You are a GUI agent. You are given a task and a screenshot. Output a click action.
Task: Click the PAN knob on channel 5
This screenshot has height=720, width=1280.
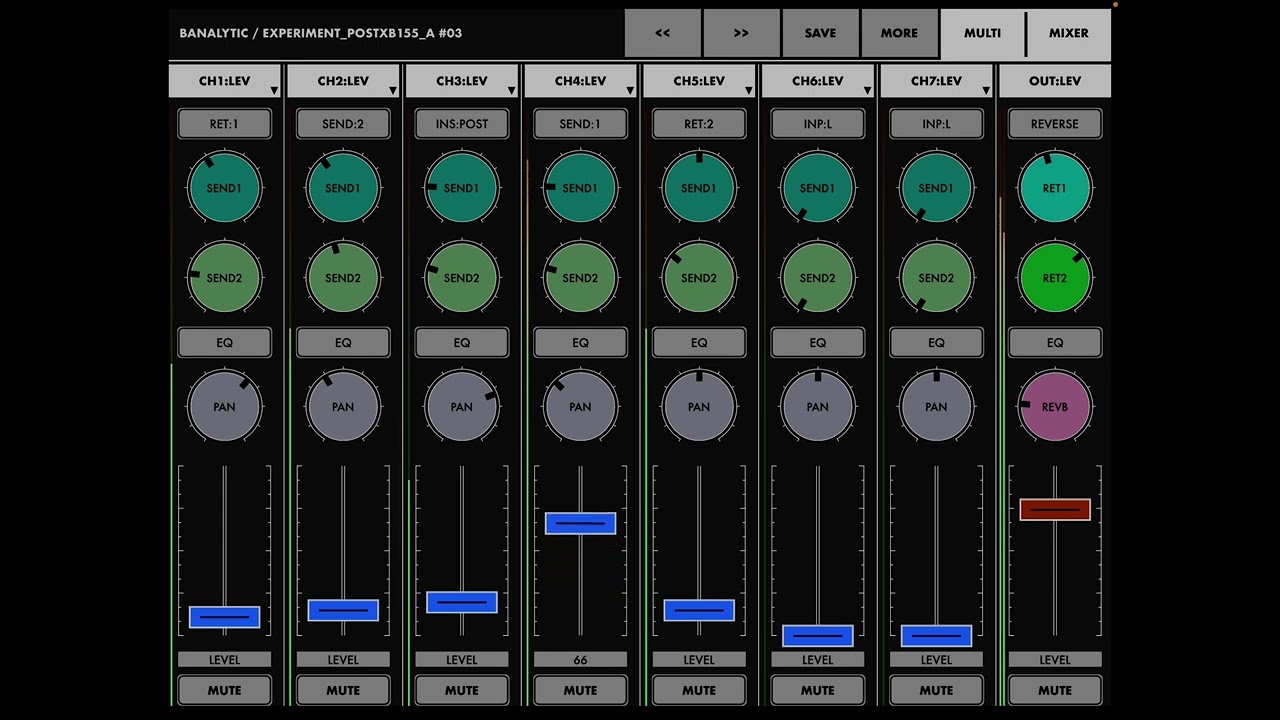(x=698, y=407)
